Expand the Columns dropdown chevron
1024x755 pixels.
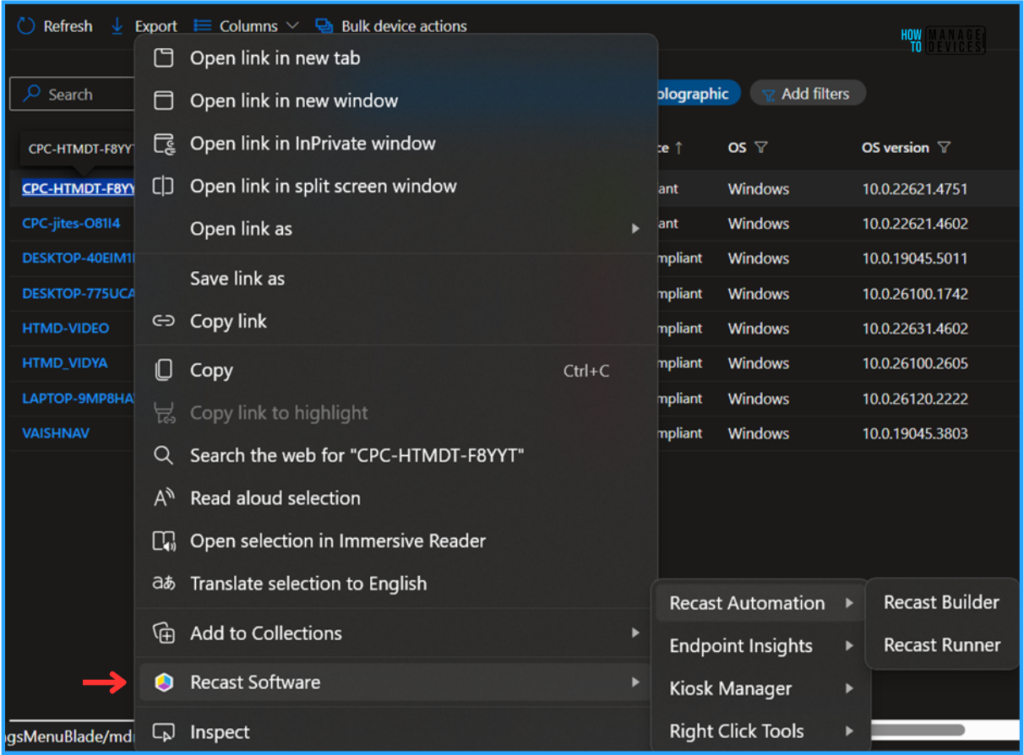coord(293,25)
